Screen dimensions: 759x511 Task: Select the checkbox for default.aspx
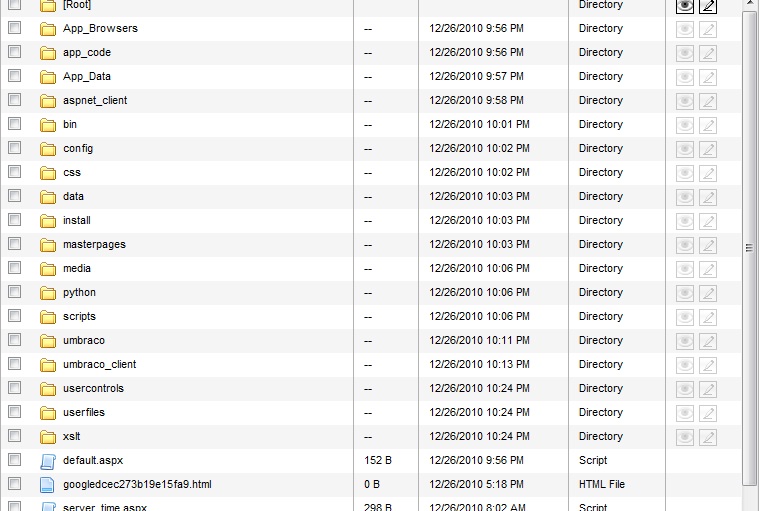point(15,459)
